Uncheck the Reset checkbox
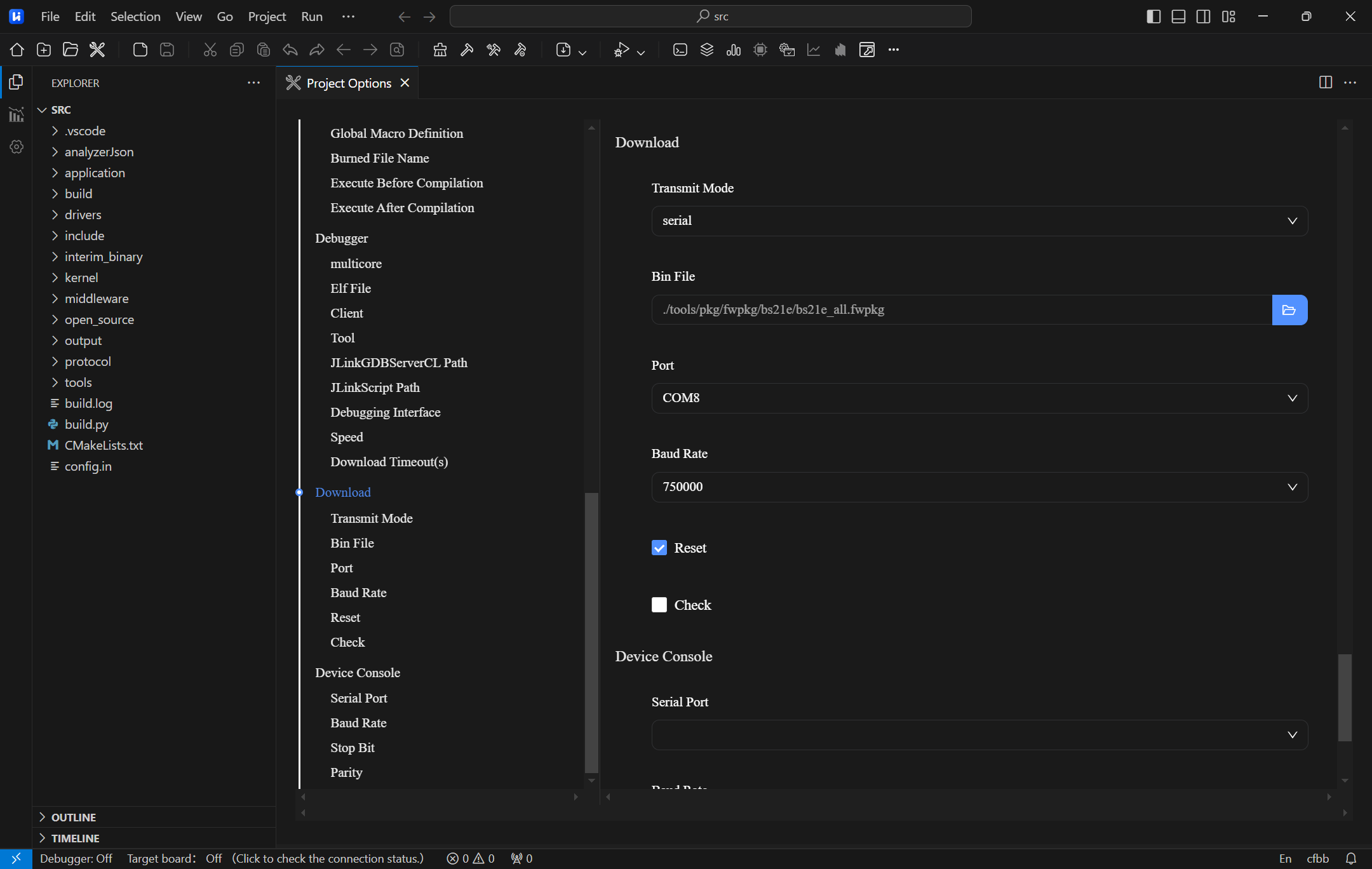 tap(659, 548)
